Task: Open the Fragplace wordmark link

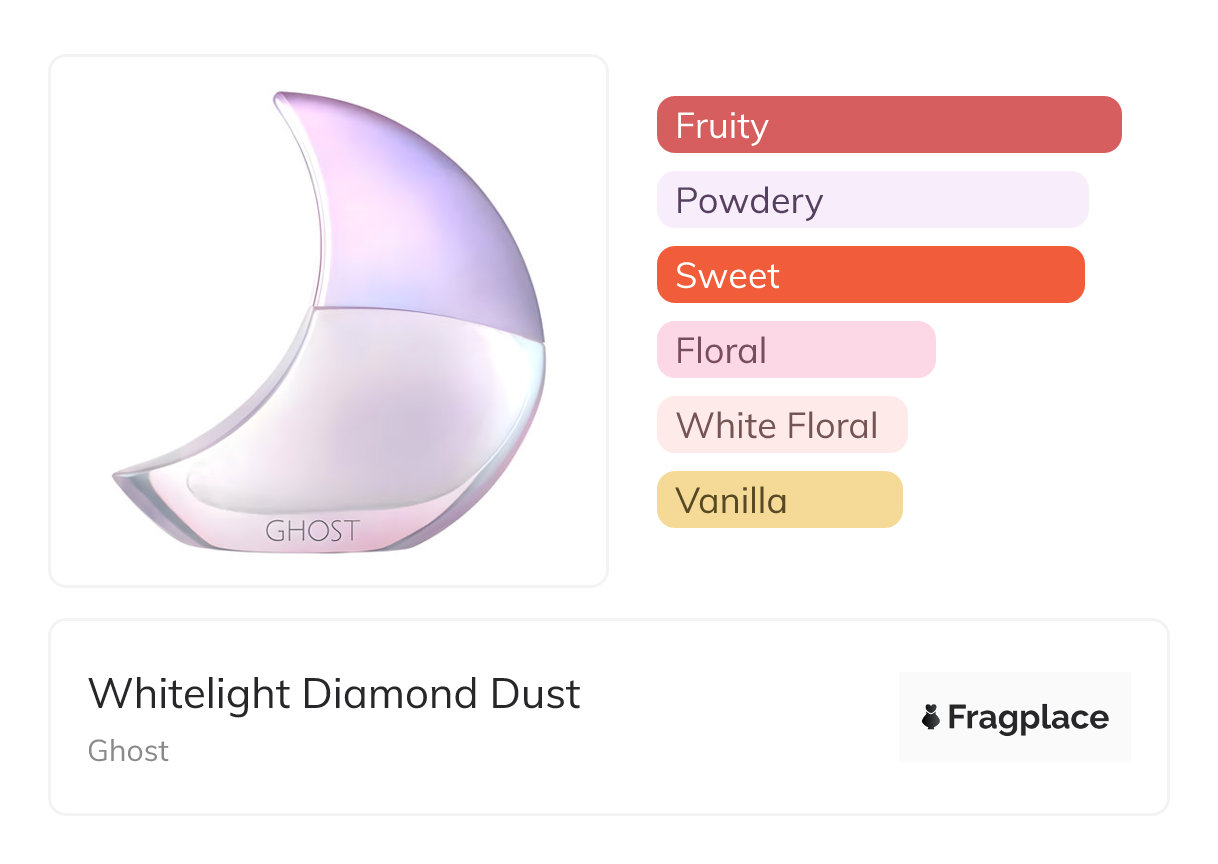Action: pyautogui.click(x=1027, y=718)
